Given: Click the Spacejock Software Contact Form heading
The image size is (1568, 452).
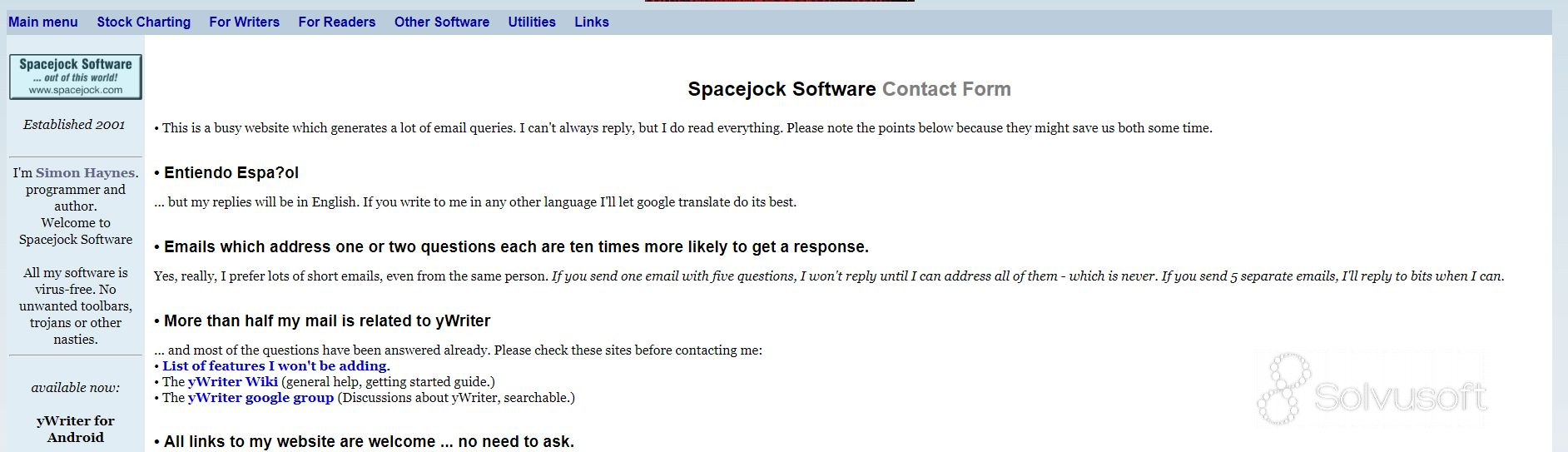Looking at the screenshot, I should click(x=849, y=89).
